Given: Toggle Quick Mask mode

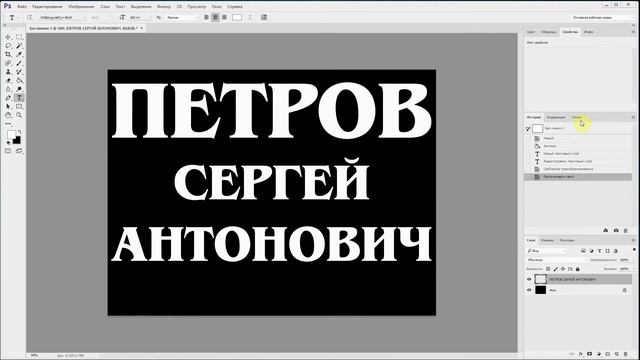Looking at the screenshot, I should coord(8,151).
